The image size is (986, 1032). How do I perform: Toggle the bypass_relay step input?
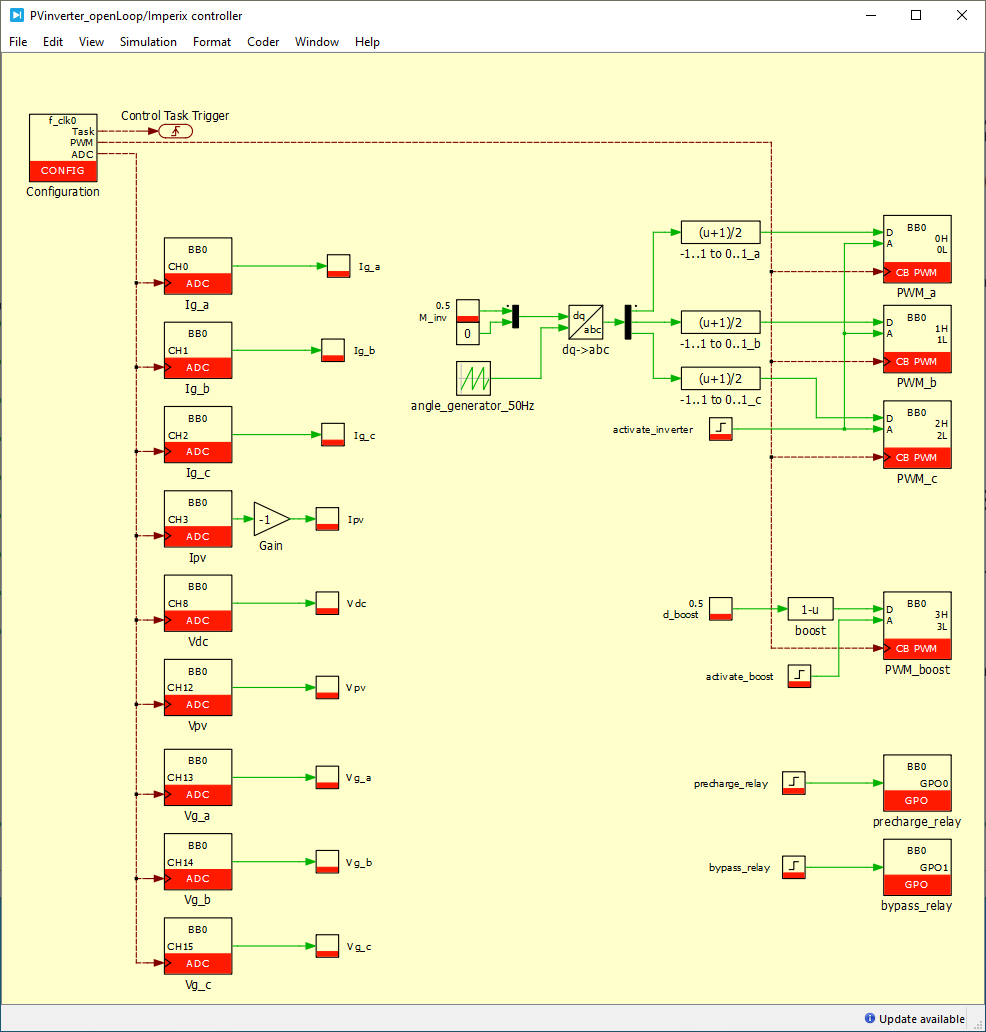[x=793, y=867]
